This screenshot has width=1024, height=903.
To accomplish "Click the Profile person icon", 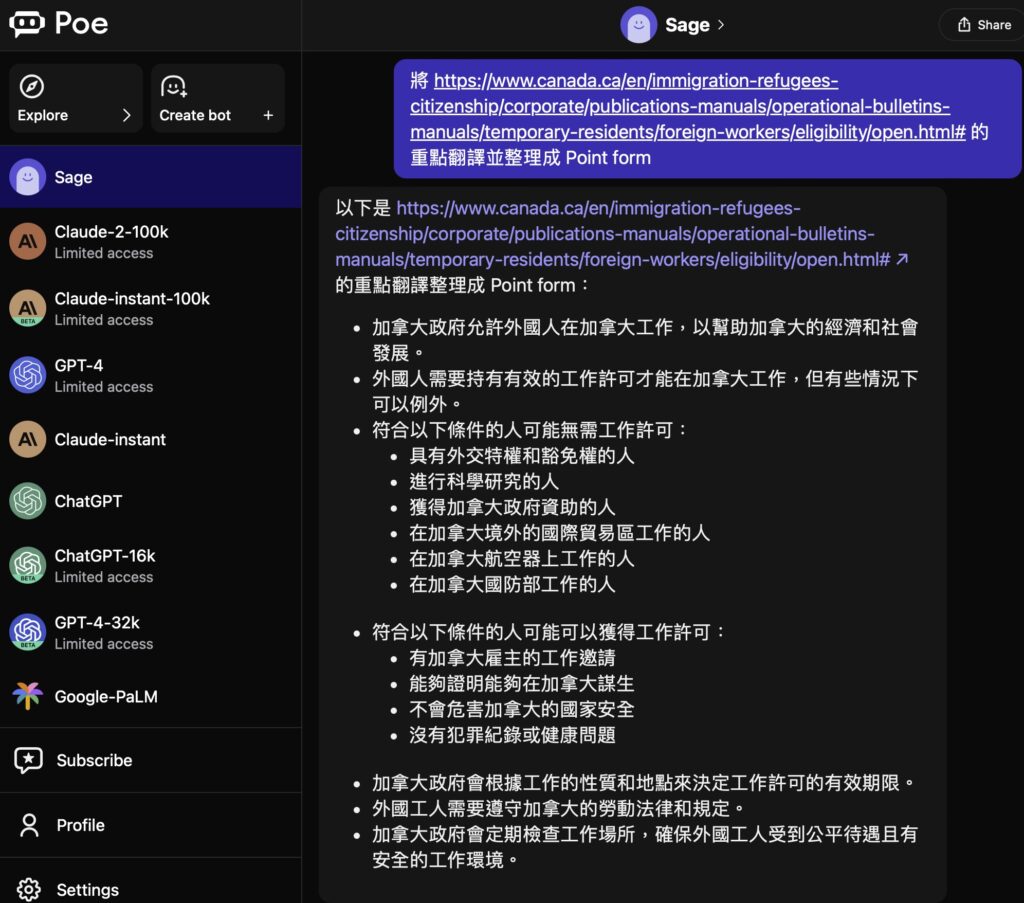I will point(29,825).
